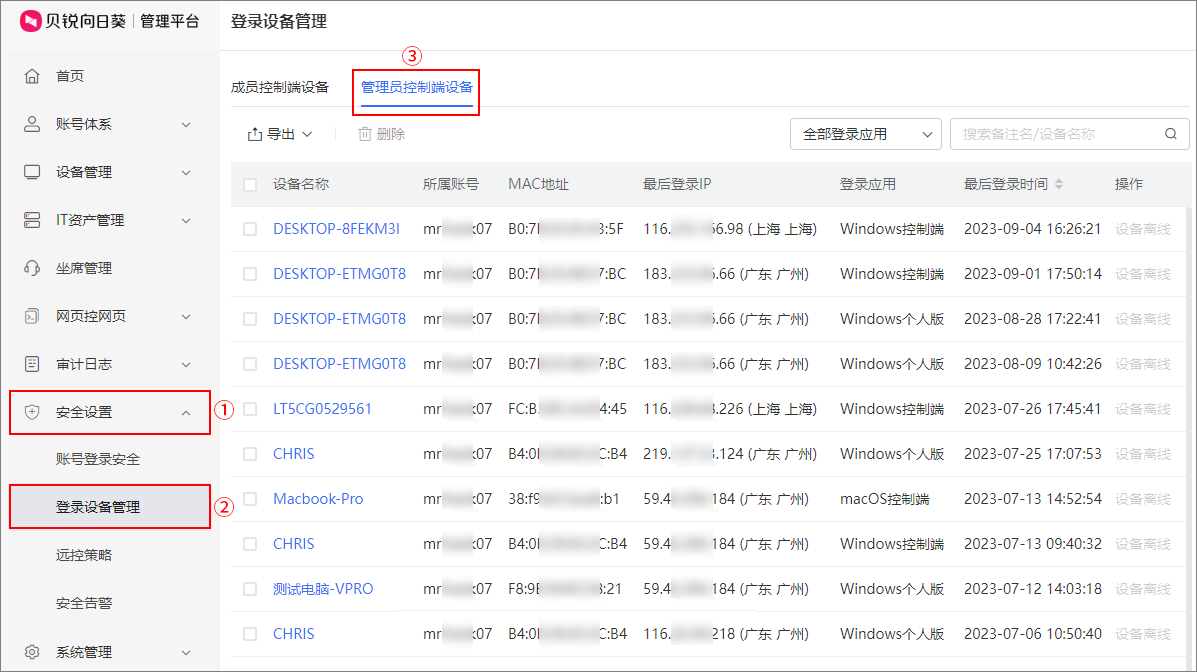Click the 安全设置 shield icon

tap(32, 412)
